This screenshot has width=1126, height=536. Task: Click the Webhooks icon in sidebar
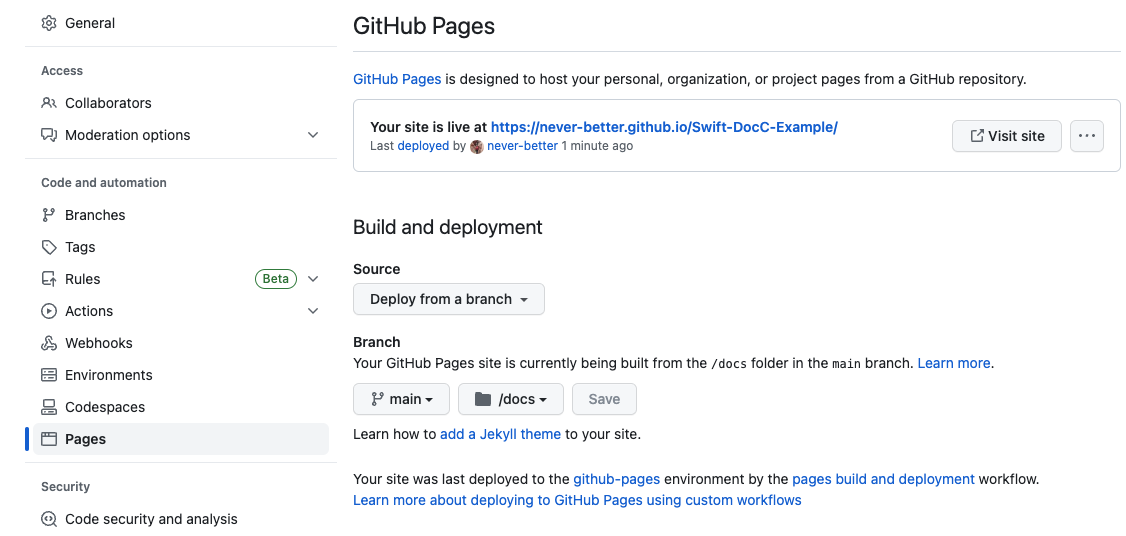(49, 343)
